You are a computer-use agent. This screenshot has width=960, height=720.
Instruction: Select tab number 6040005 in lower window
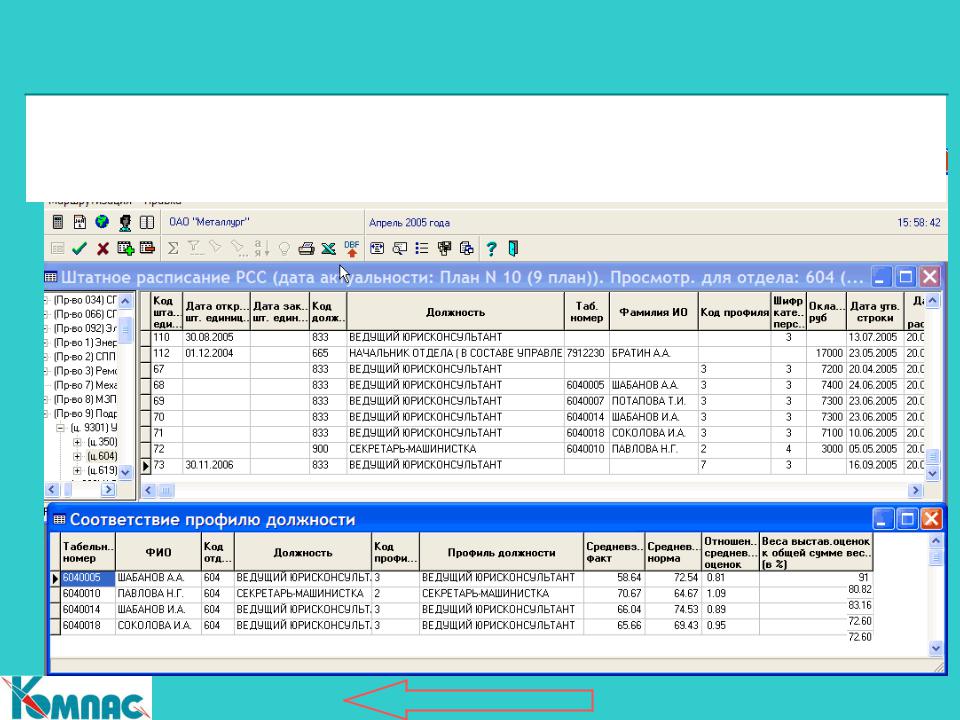coord(88,577)
